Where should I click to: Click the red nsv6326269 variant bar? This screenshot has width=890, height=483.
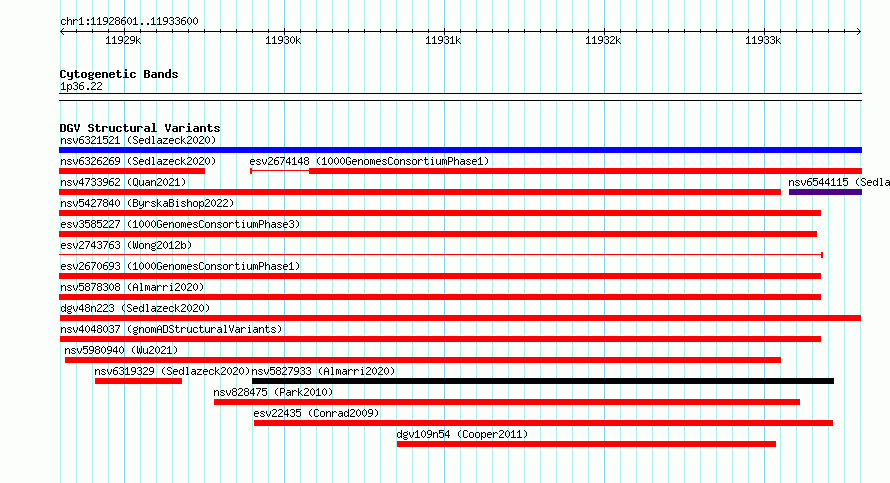point(132,171)
